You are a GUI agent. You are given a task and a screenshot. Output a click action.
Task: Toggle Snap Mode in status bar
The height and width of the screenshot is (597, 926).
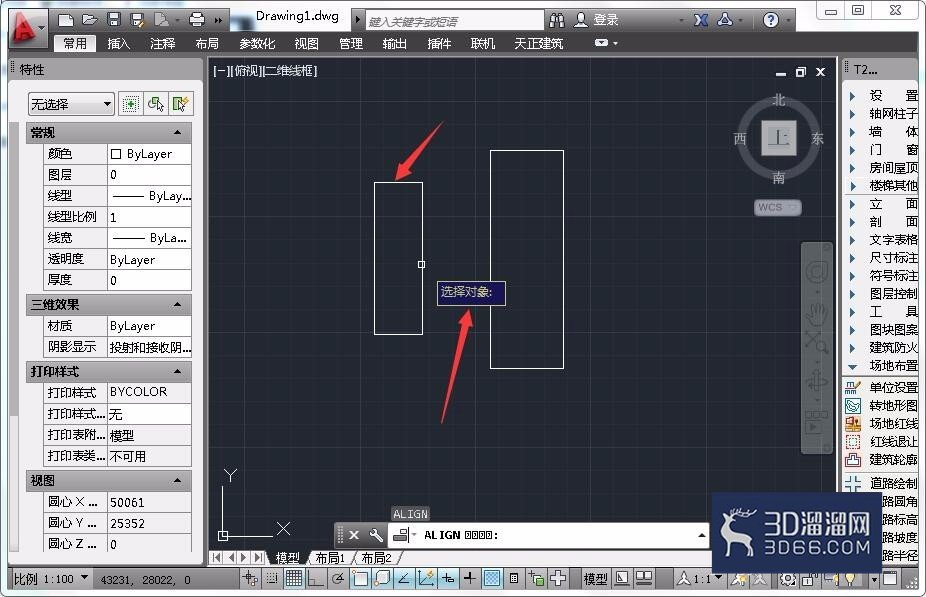click(272, 579)
